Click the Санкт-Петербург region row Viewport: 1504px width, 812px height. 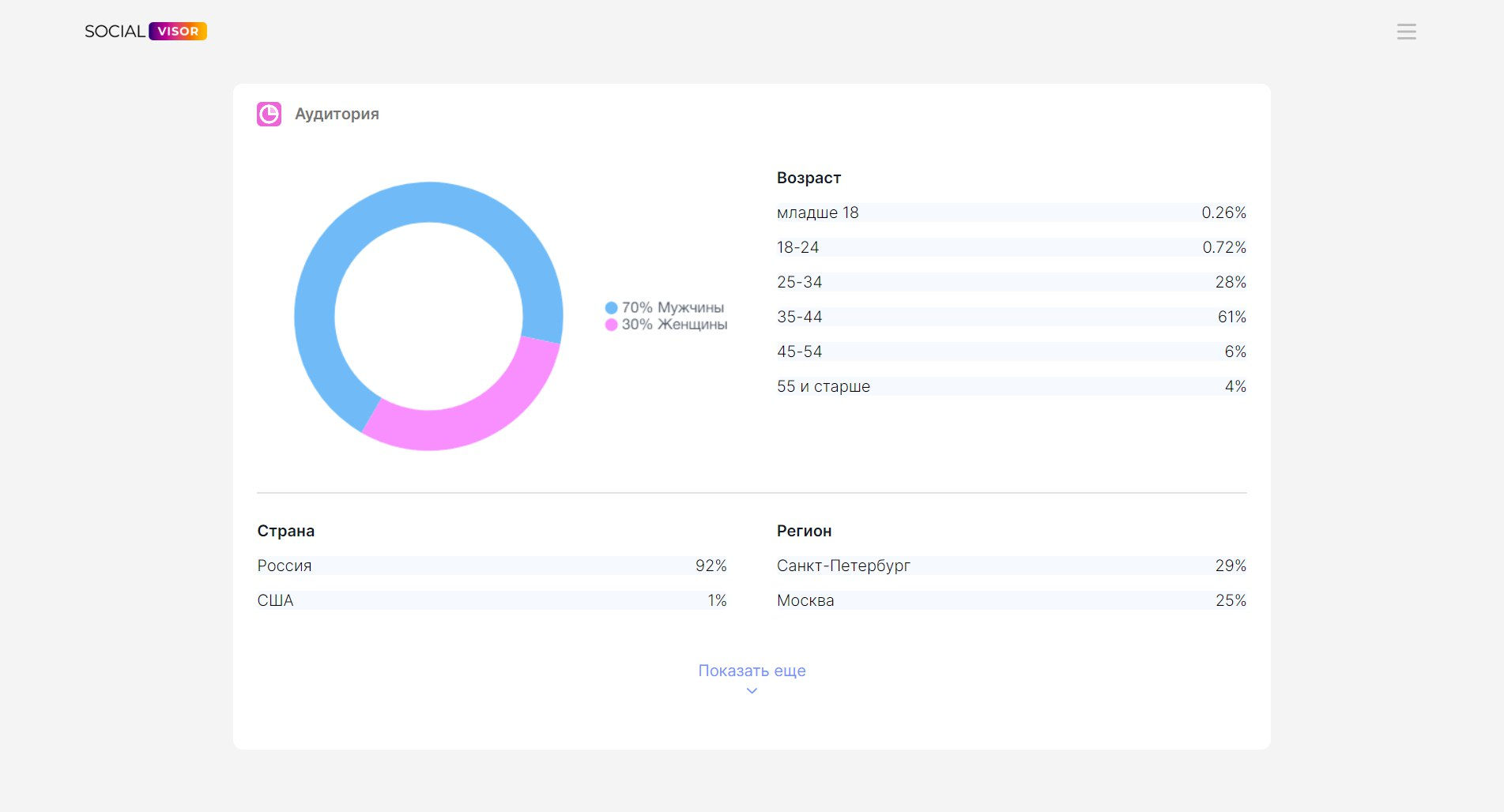[x=1011, y=566]
